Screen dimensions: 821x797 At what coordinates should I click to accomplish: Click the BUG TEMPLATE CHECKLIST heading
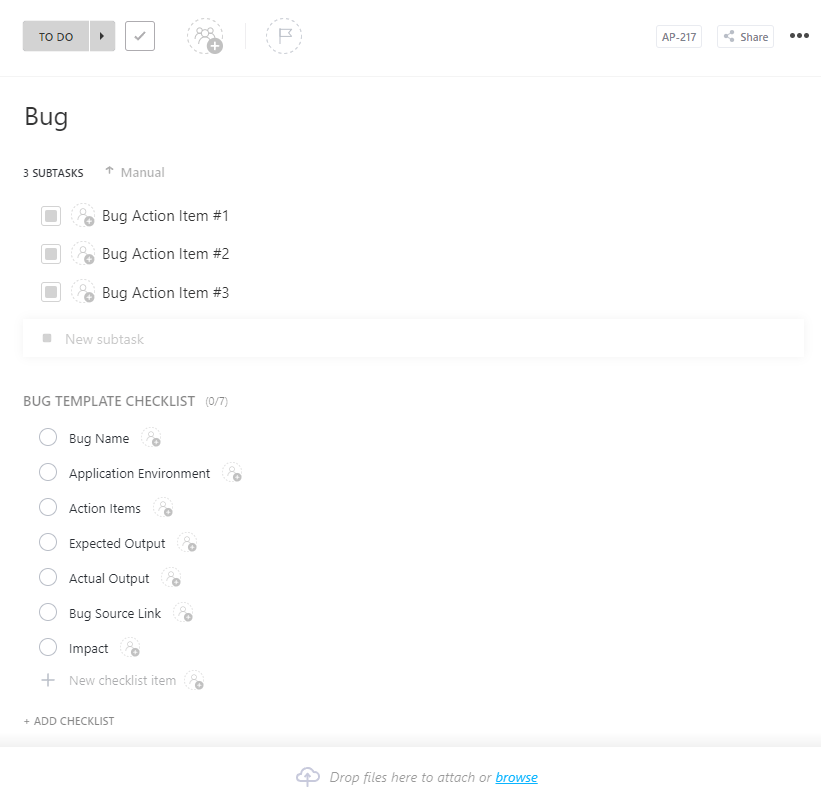click(x=109, y=401)
